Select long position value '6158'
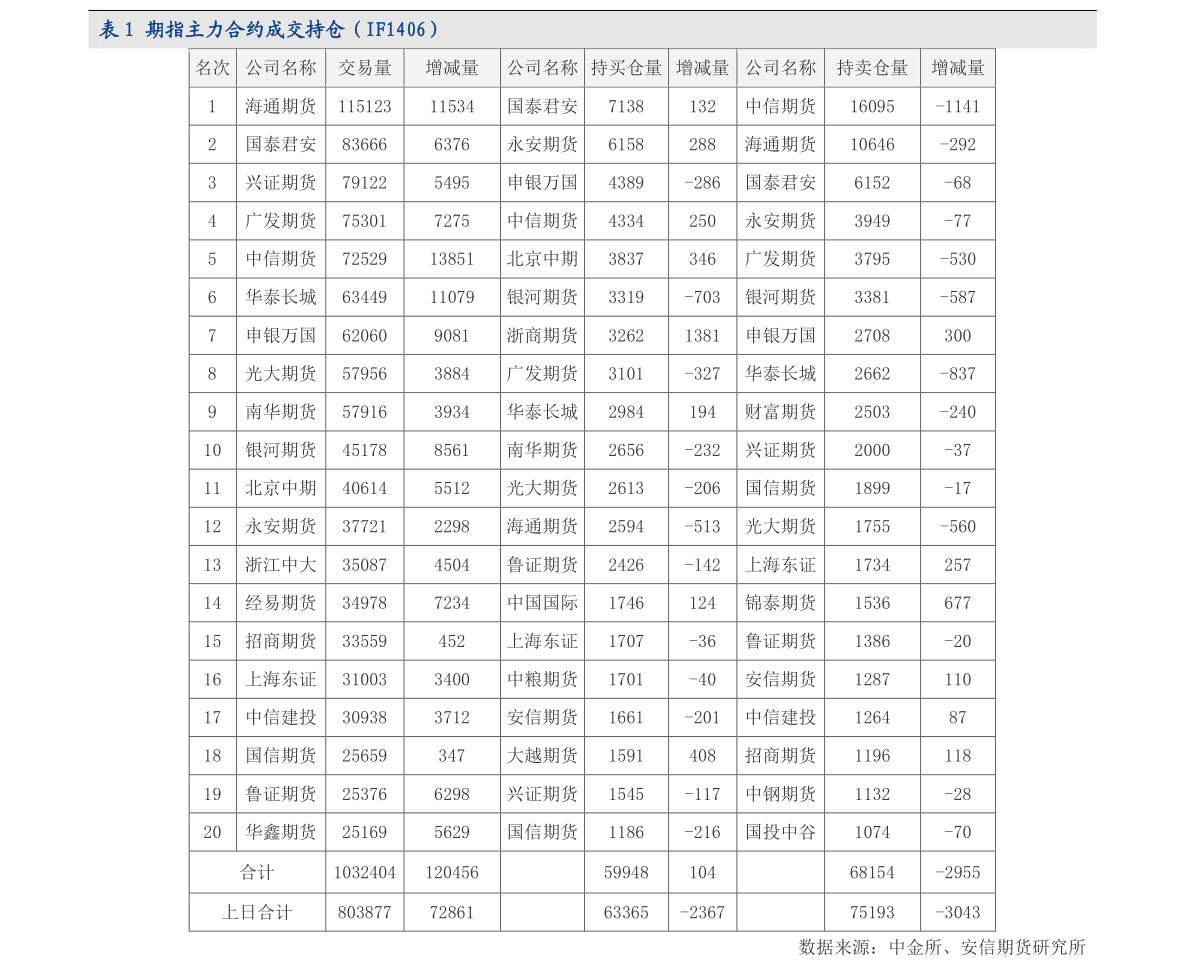 point(626,144)
